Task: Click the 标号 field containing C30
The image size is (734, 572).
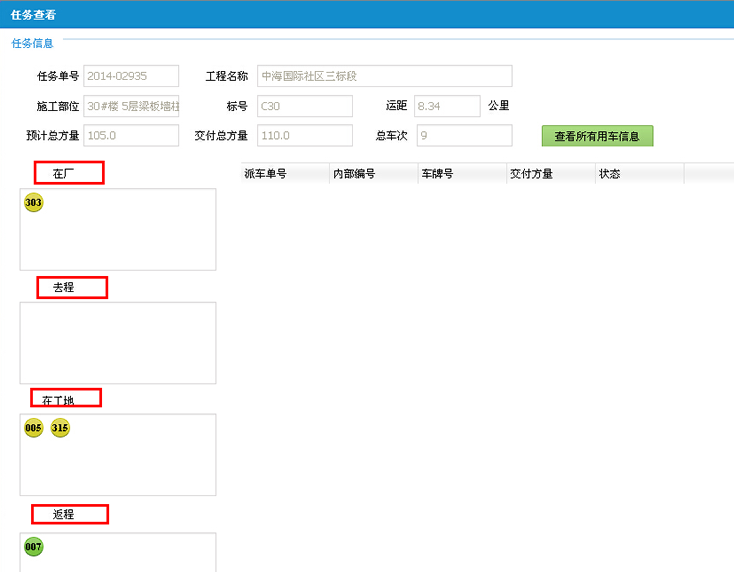Action: click(304, 106)
